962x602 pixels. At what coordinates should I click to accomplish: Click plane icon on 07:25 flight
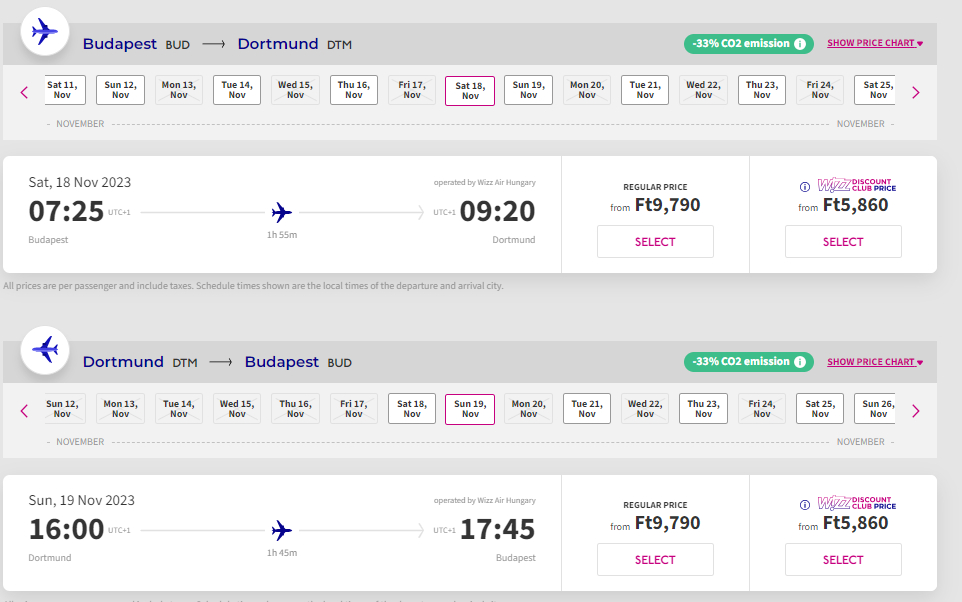[282, 212]
